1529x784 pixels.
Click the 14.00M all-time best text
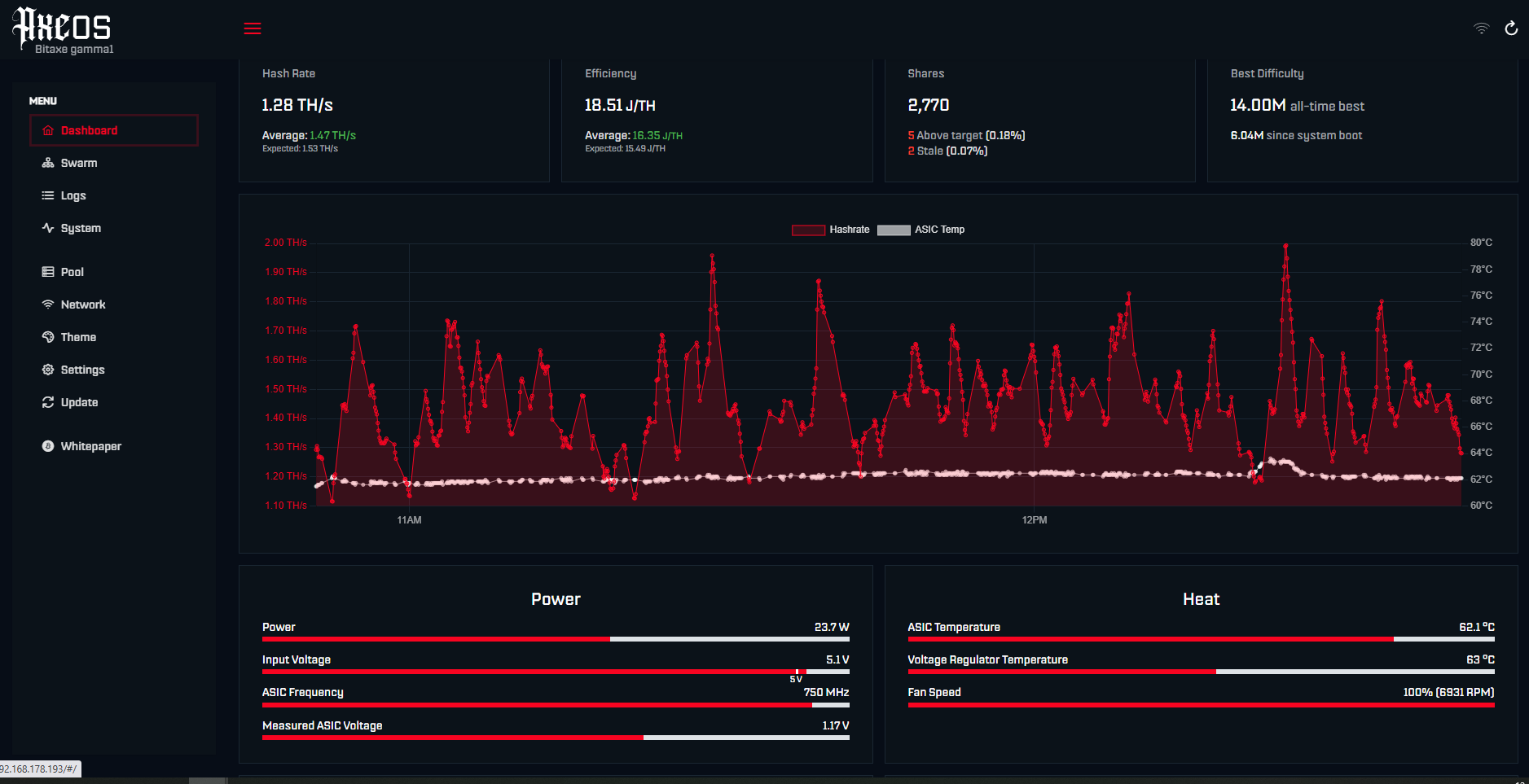click(1297, 106)
